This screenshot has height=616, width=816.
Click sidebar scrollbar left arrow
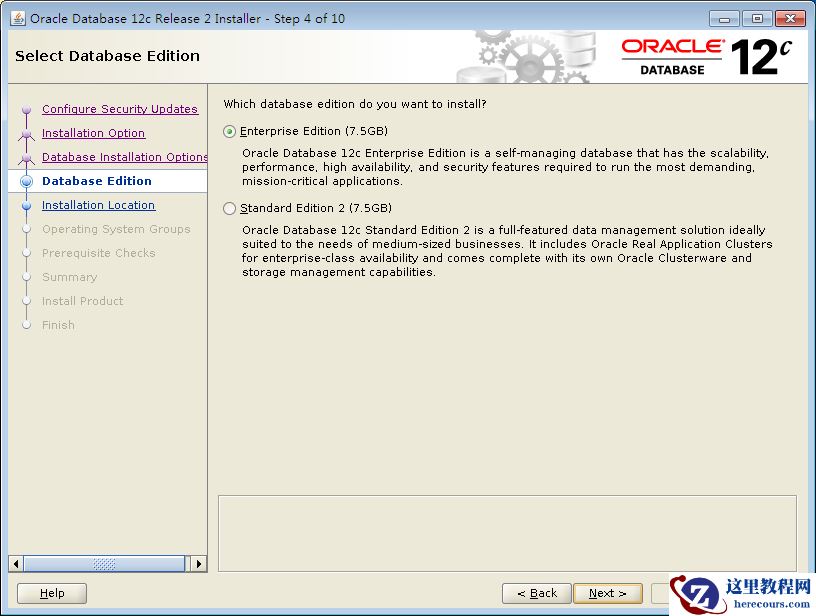point(16,564)
